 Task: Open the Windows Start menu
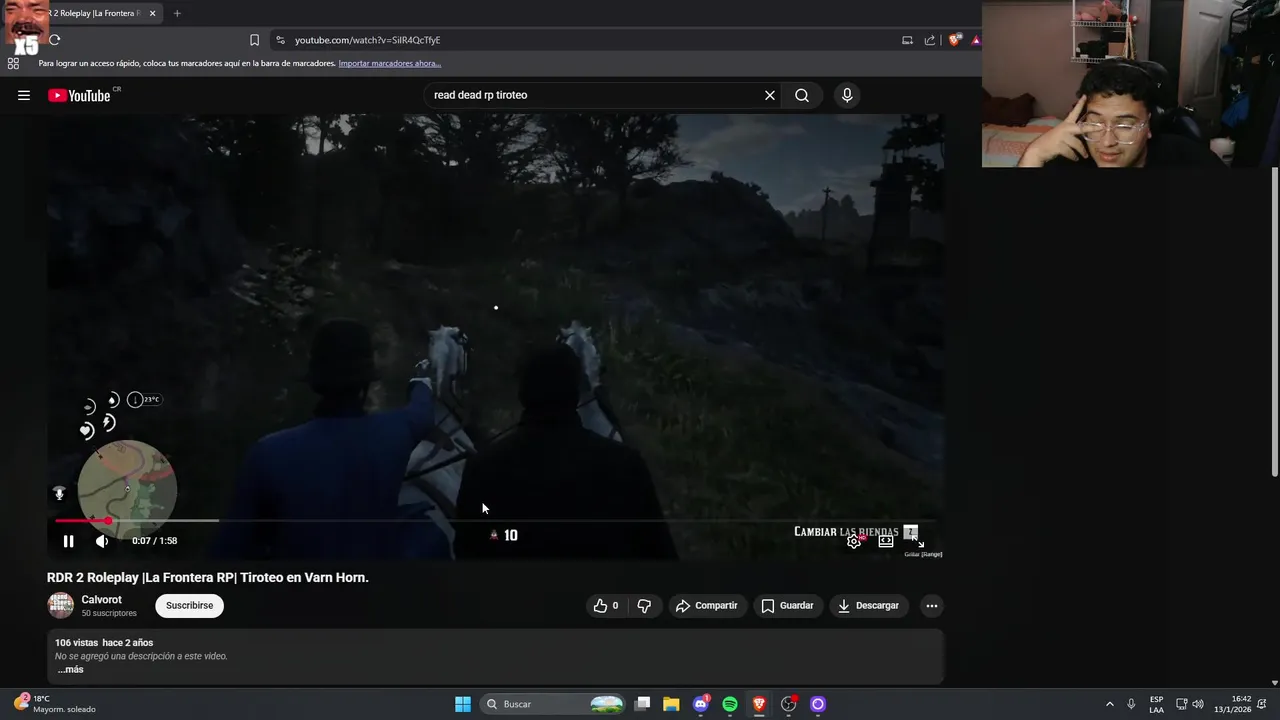(463, 704)
